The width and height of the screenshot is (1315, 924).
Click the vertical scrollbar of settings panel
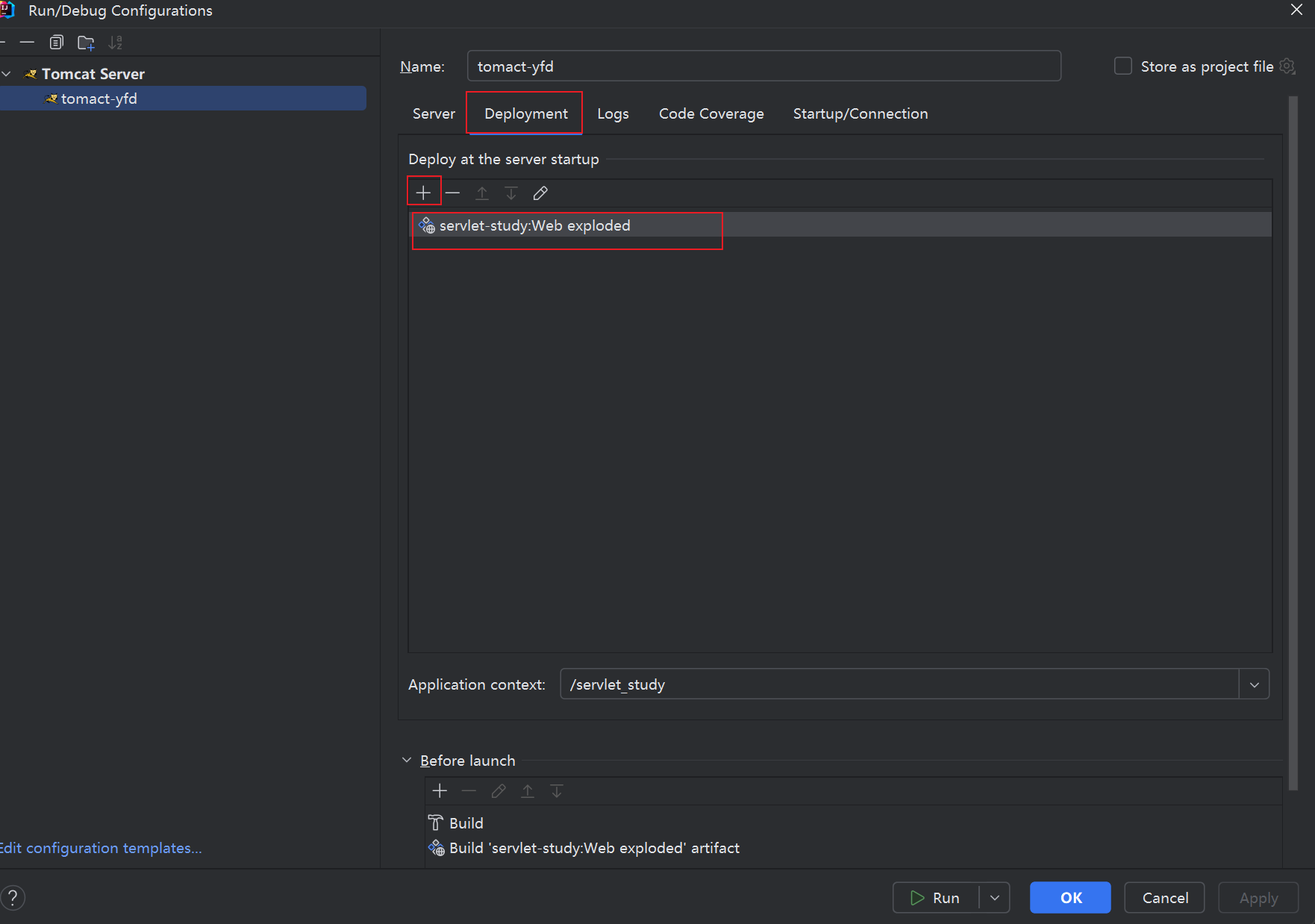pos(1293,442)
